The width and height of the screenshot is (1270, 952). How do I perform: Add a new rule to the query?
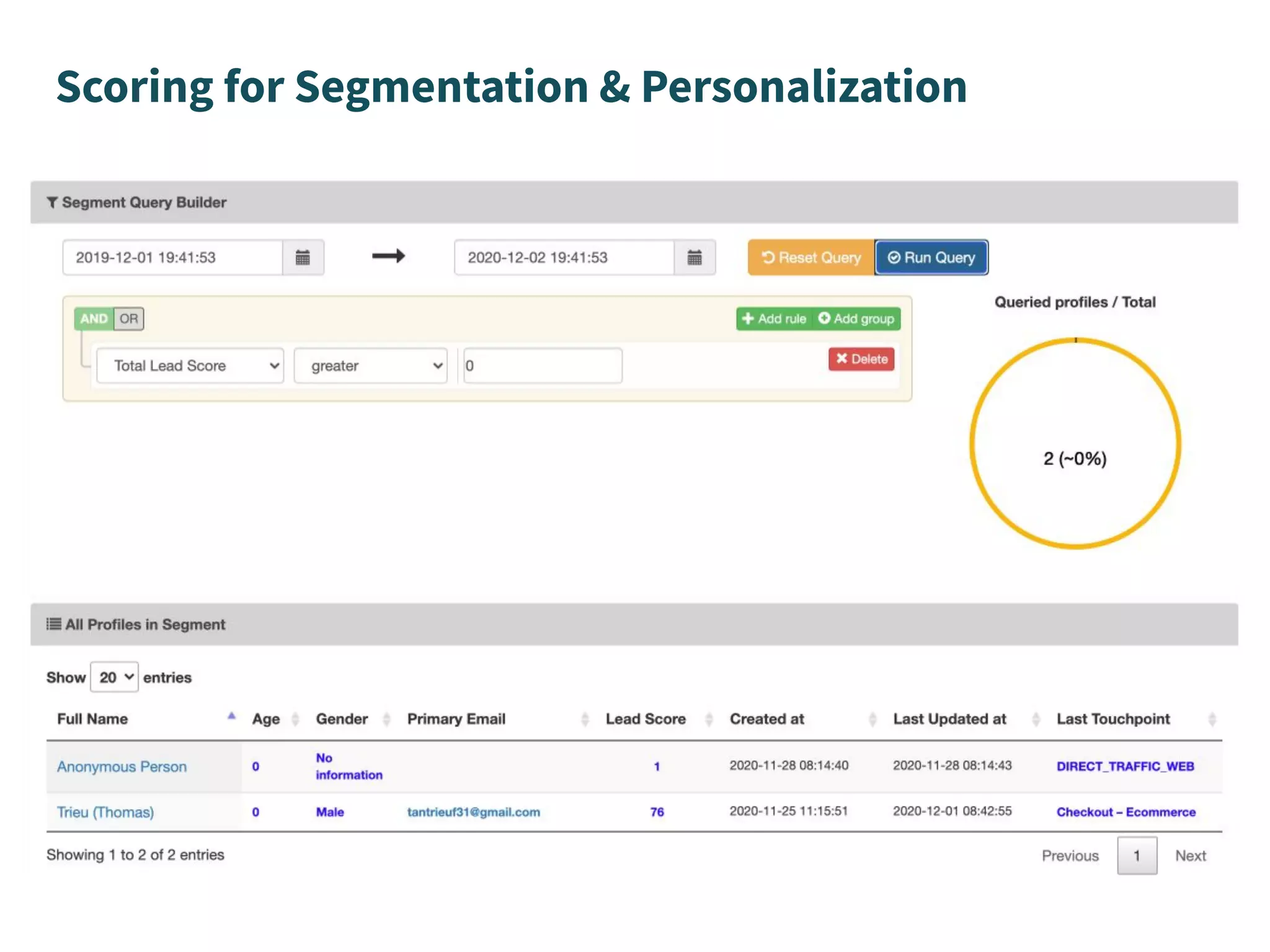(774, 319)
